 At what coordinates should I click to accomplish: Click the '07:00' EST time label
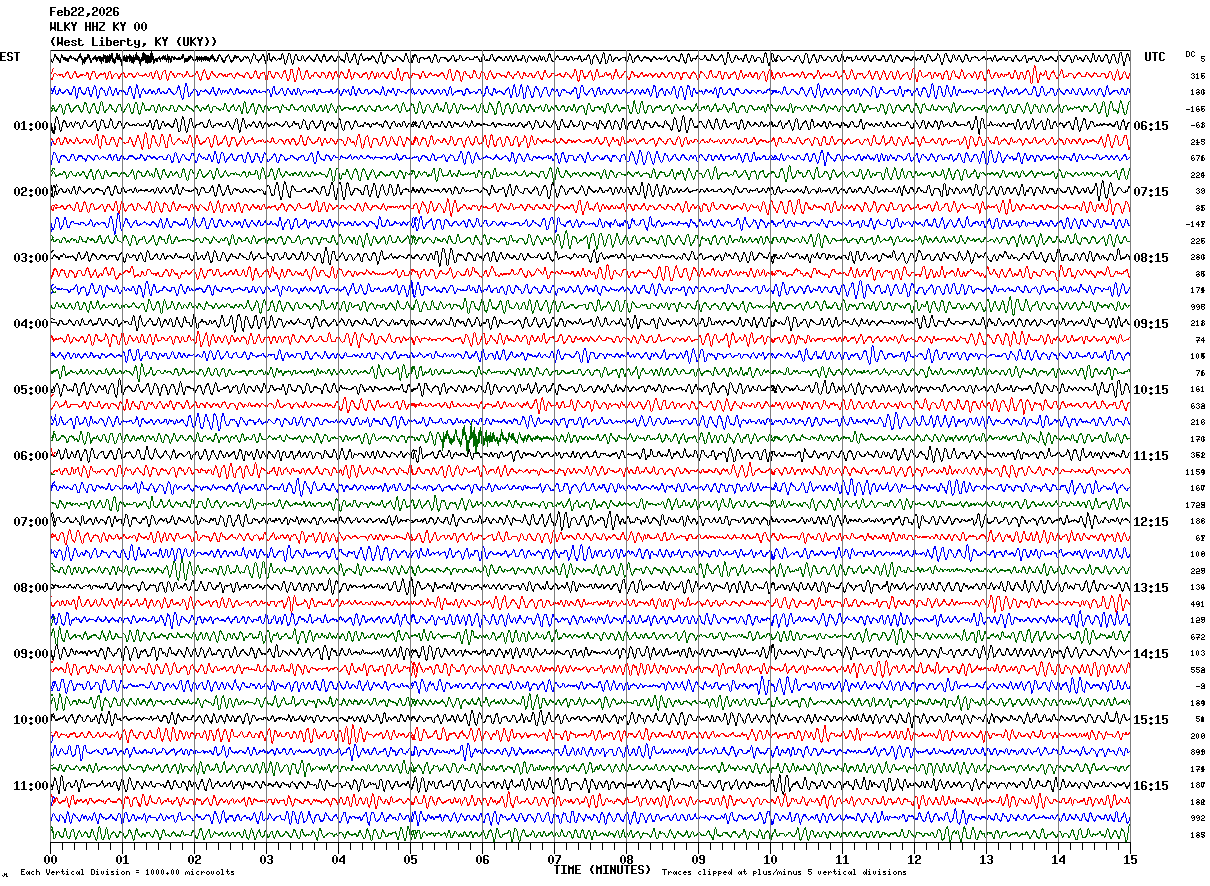click(31, 522)
